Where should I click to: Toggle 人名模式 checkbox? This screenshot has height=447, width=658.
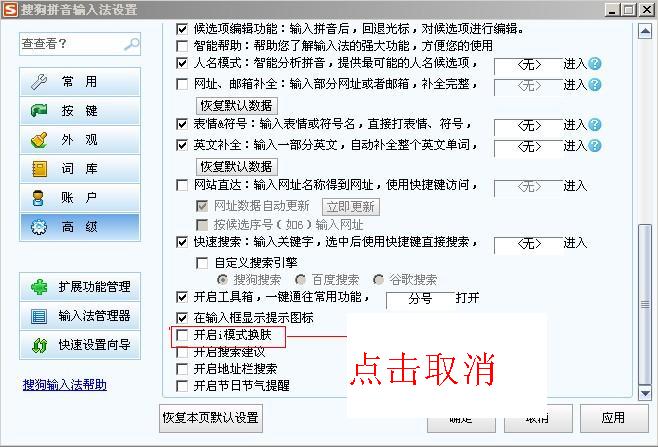pos(182,63)
